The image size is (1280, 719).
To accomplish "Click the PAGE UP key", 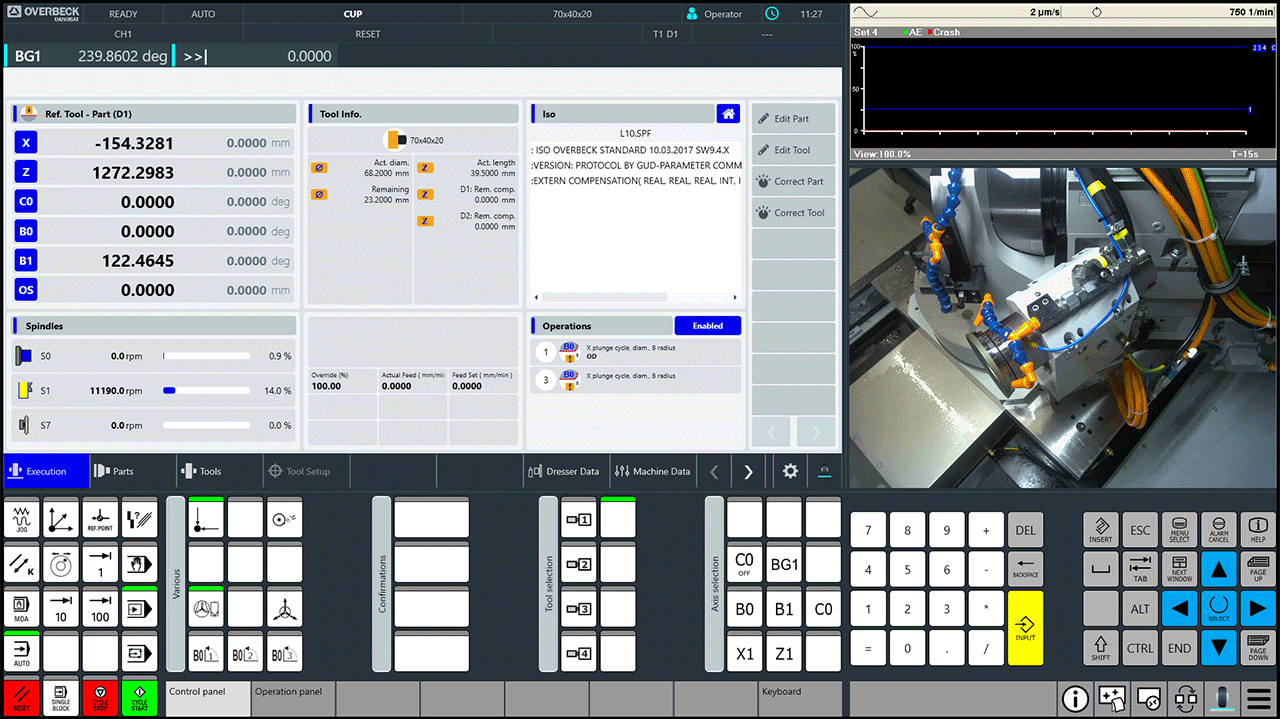I will 1258,570.
